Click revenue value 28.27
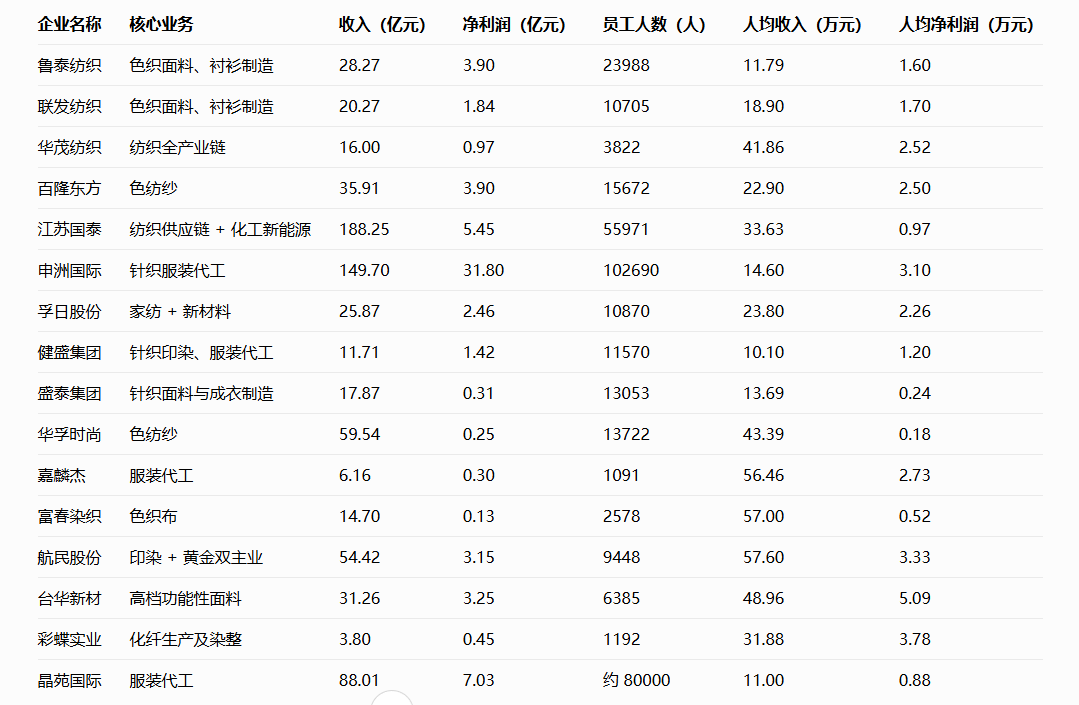The image size is (1079, 705). [359, 65]
